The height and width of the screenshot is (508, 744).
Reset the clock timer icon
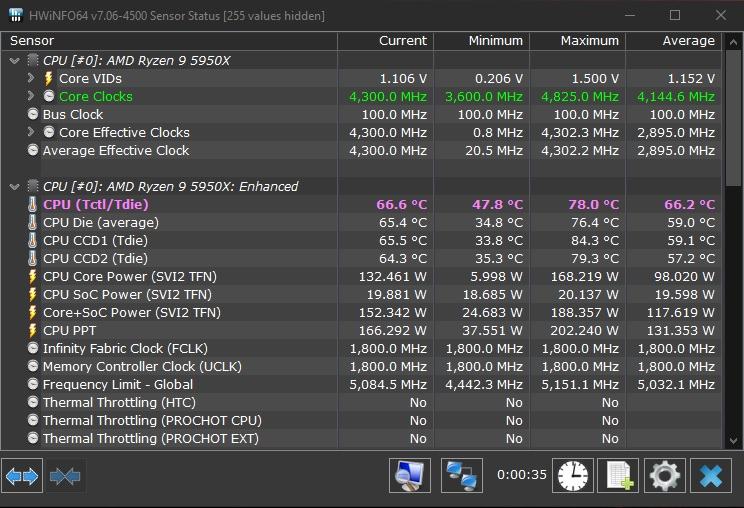573,475
